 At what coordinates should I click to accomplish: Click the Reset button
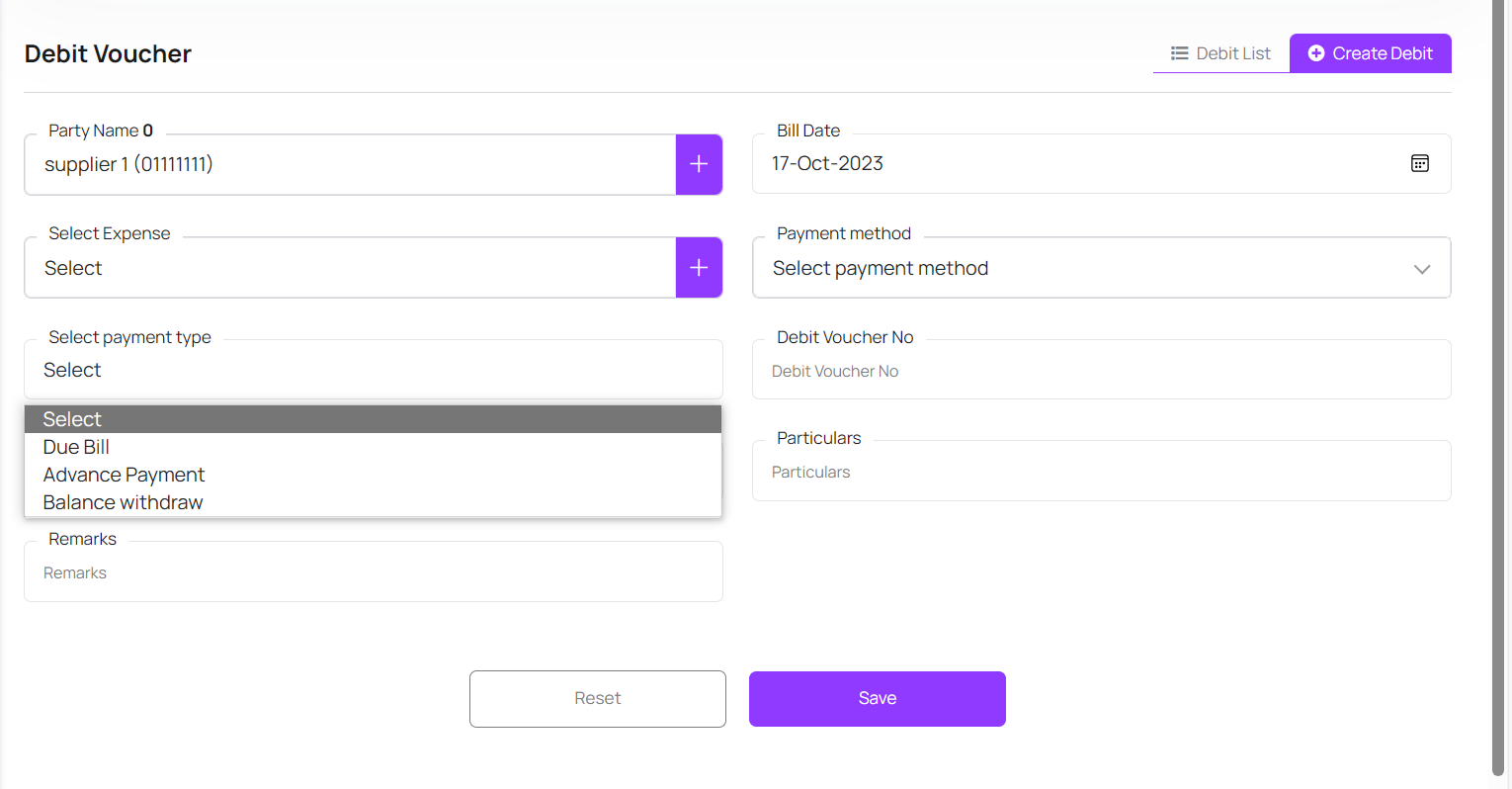click(x=597, y=699)
